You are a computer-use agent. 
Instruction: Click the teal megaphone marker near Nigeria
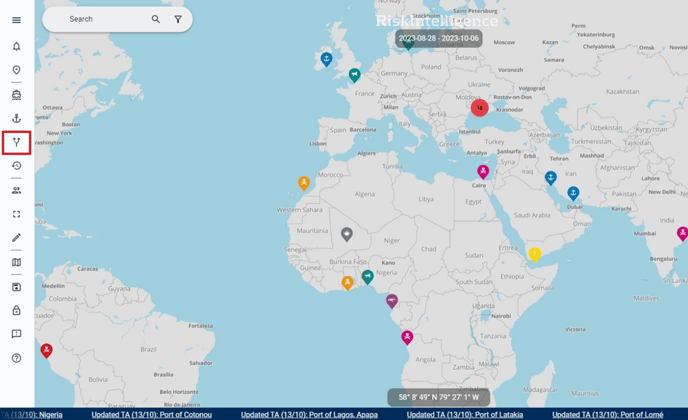[x=368, y=277]
